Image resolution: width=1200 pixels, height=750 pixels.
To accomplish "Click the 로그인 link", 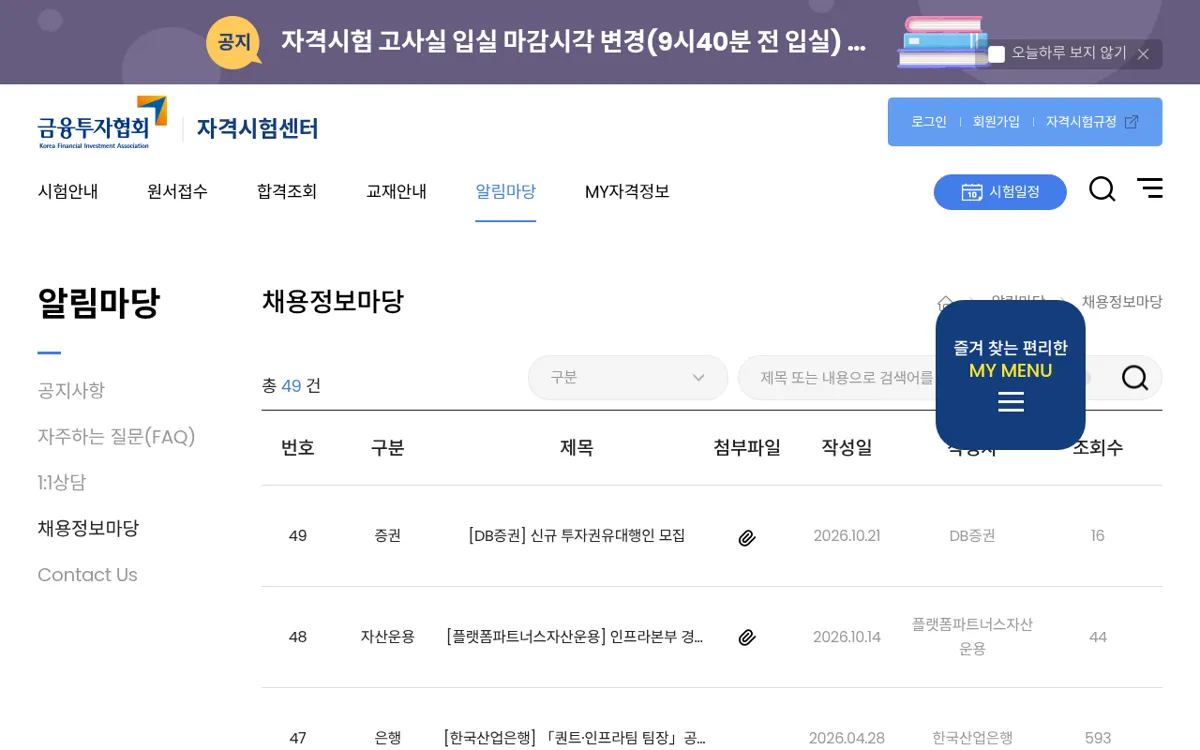I will click(929, 122).
